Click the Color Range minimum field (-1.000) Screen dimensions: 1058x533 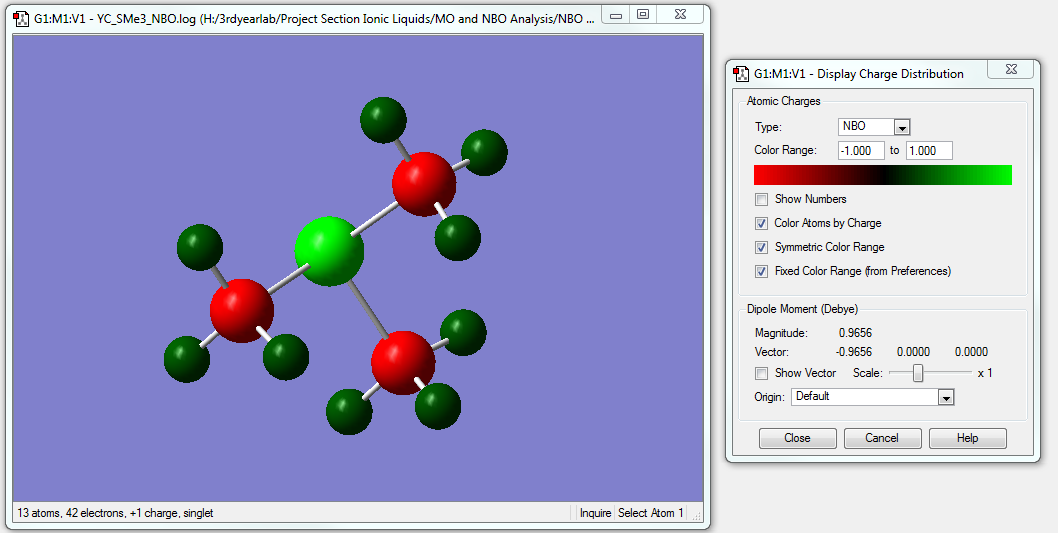861,151
